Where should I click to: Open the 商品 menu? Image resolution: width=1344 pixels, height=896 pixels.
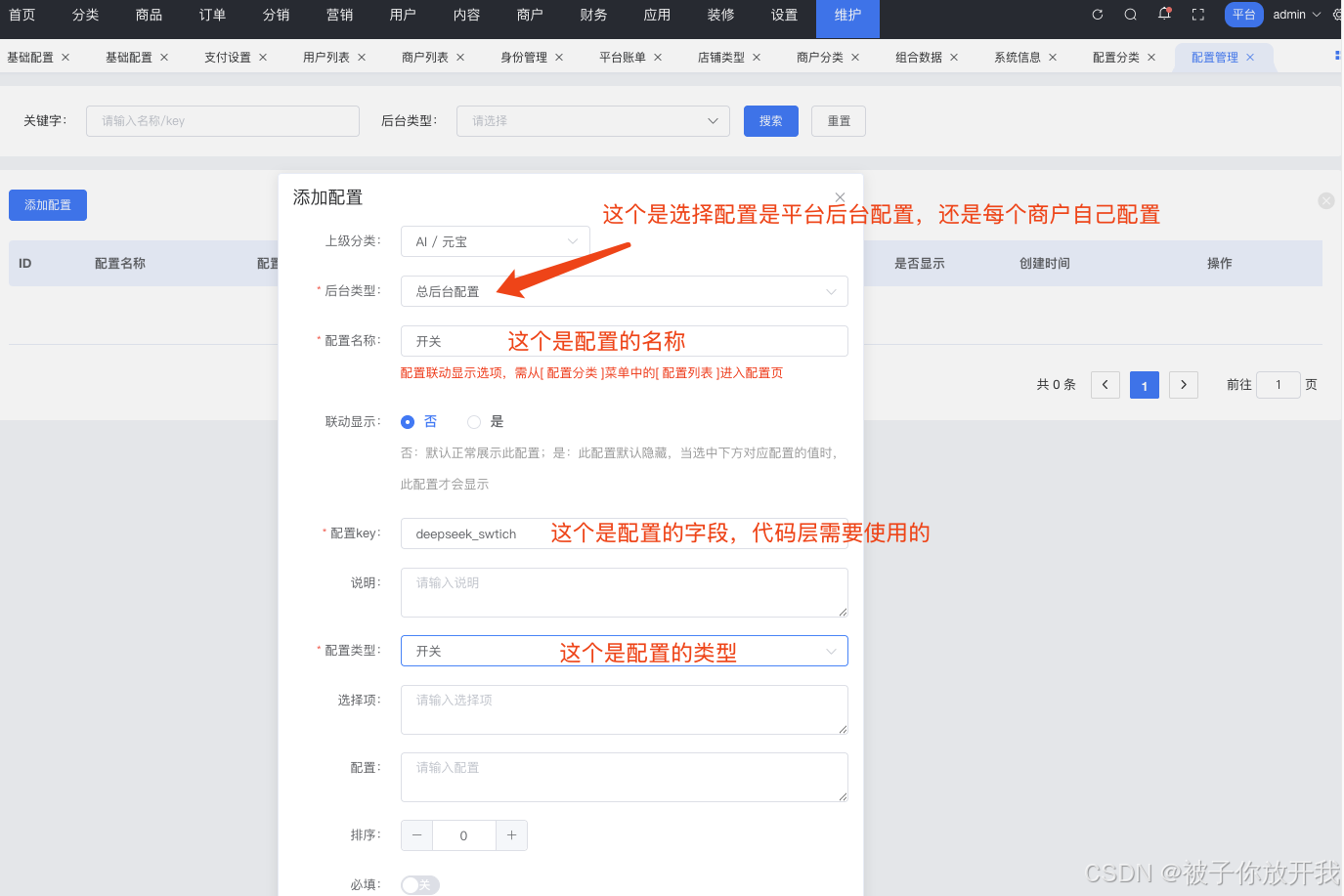tap(149, 15)
